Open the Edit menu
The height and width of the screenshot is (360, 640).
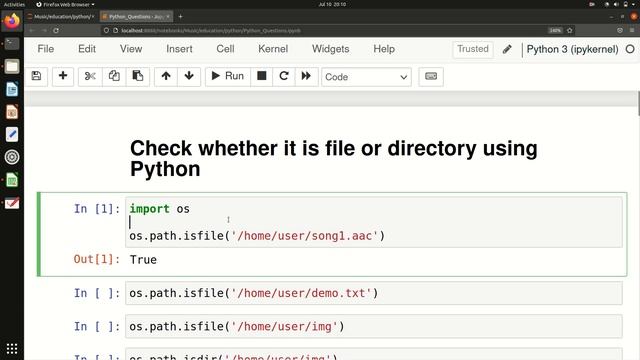click(87, 49)
